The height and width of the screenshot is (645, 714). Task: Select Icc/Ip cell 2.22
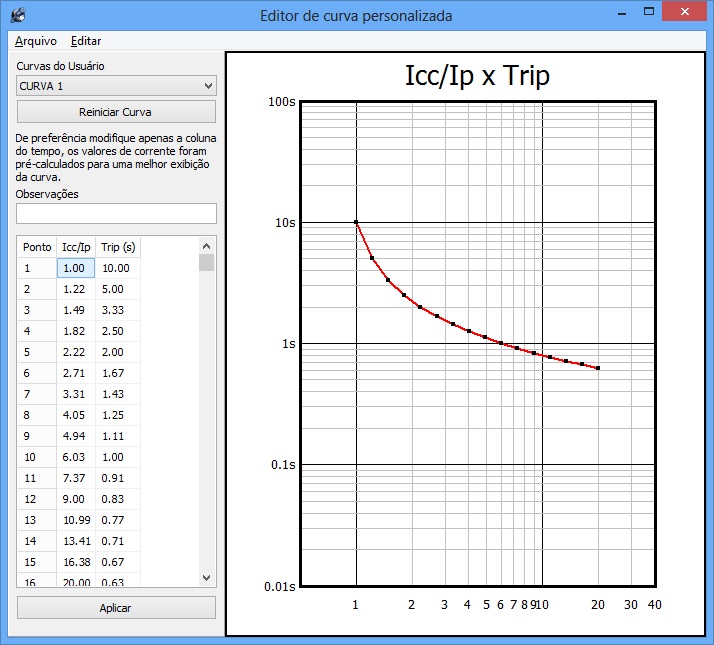point(76,352)
